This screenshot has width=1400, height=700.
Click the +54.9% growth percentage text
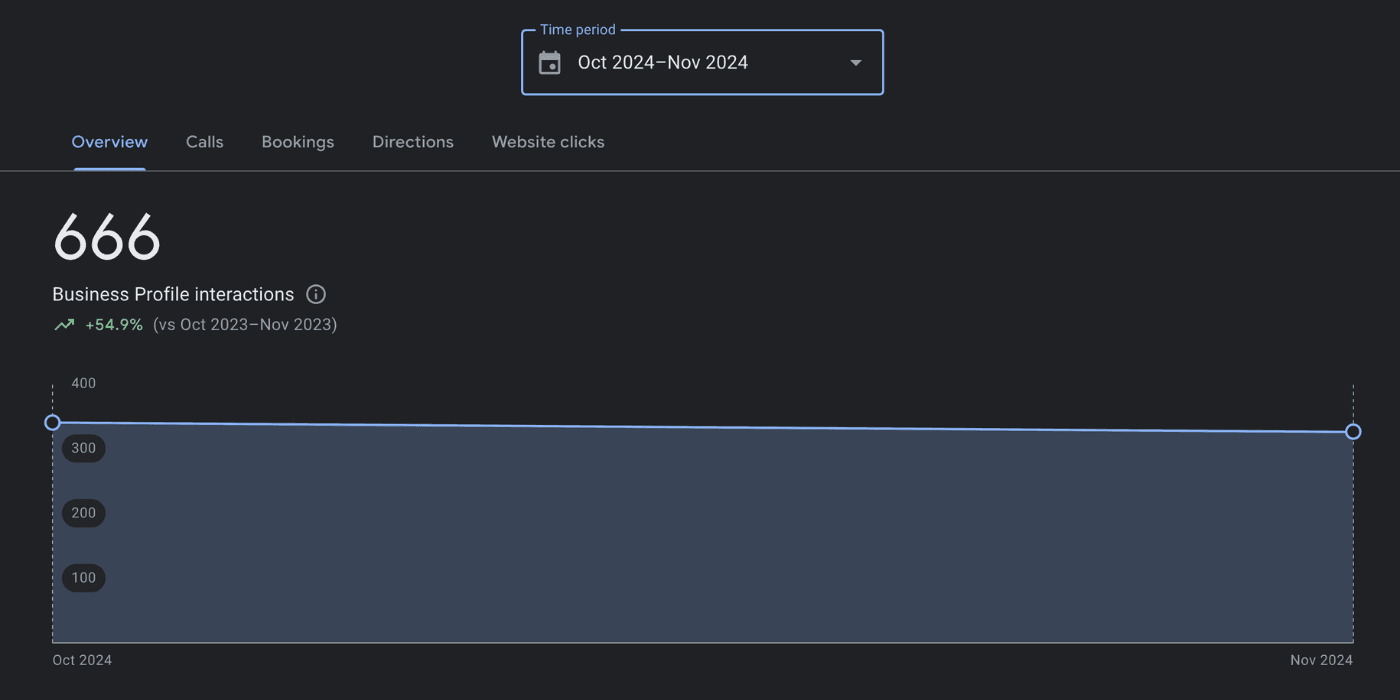tap(114, 324)
